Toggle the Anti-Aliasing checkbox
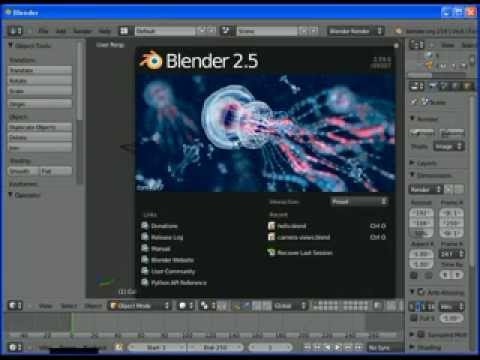Screen dimensions: 480x360 coord(421,292)
